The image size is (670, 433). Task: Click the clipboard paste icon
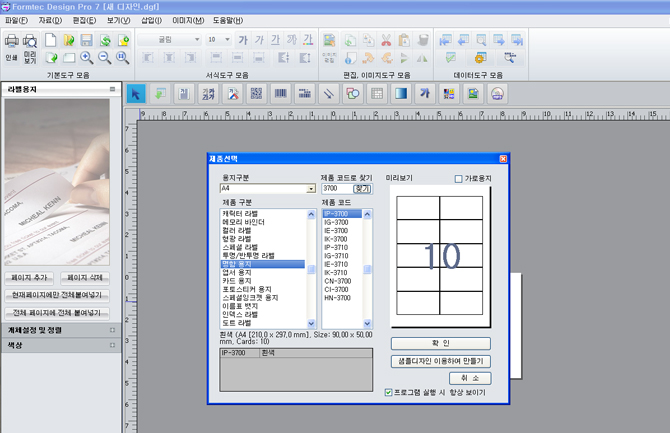click(404, 40)
